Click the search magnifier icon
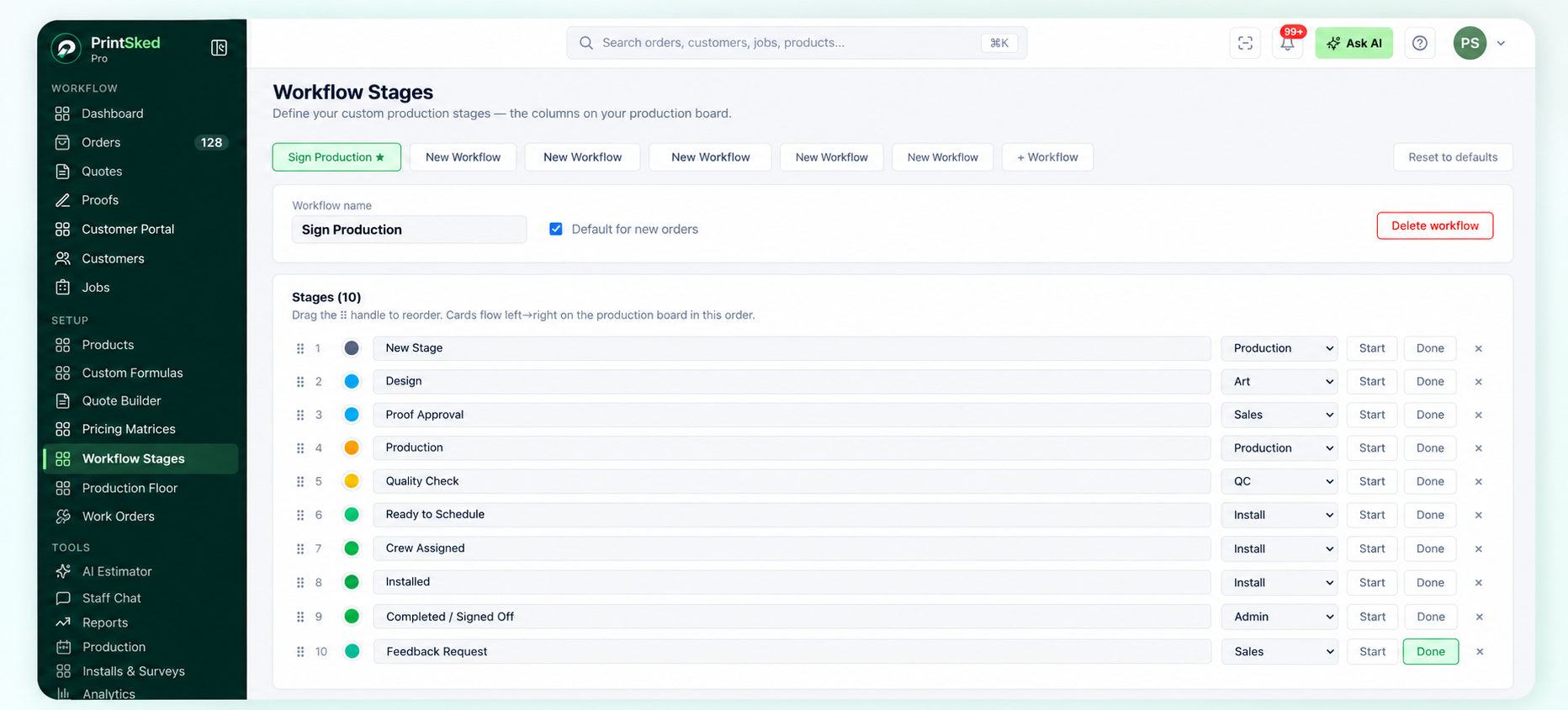Screen dimensions: 1568x710 tap(586, 43)
